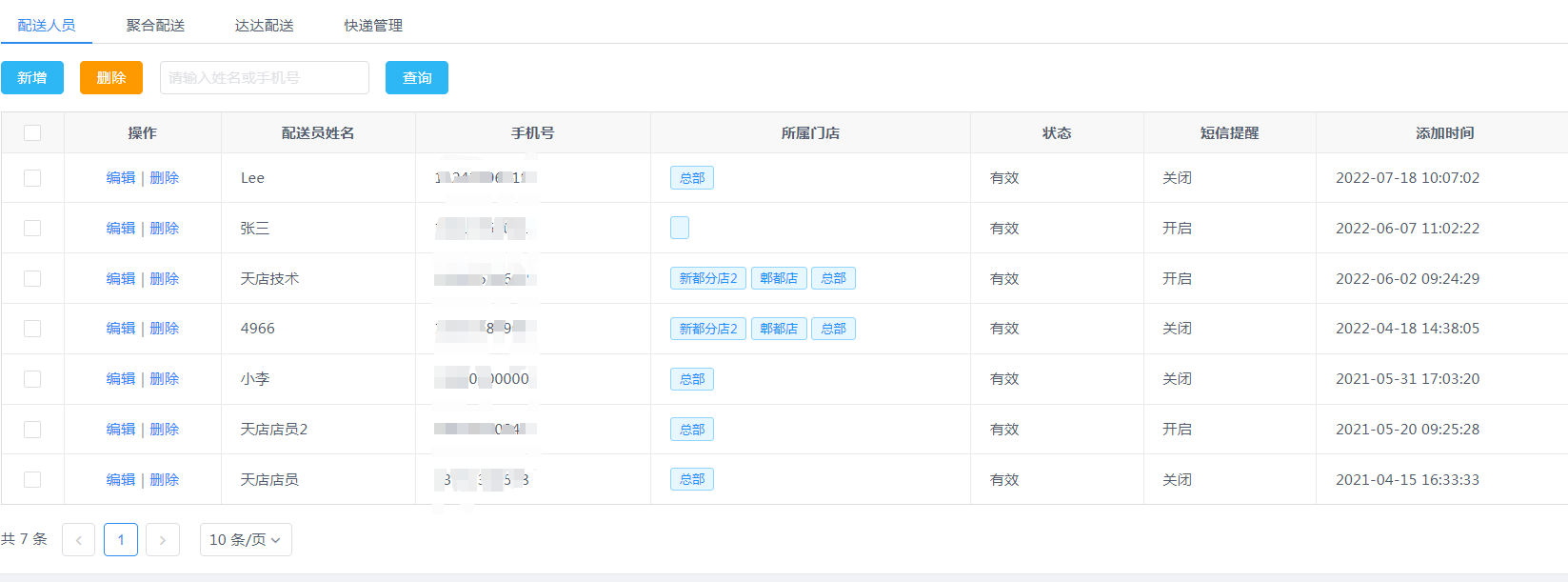Click the 状态 column header

(1057, 133)
